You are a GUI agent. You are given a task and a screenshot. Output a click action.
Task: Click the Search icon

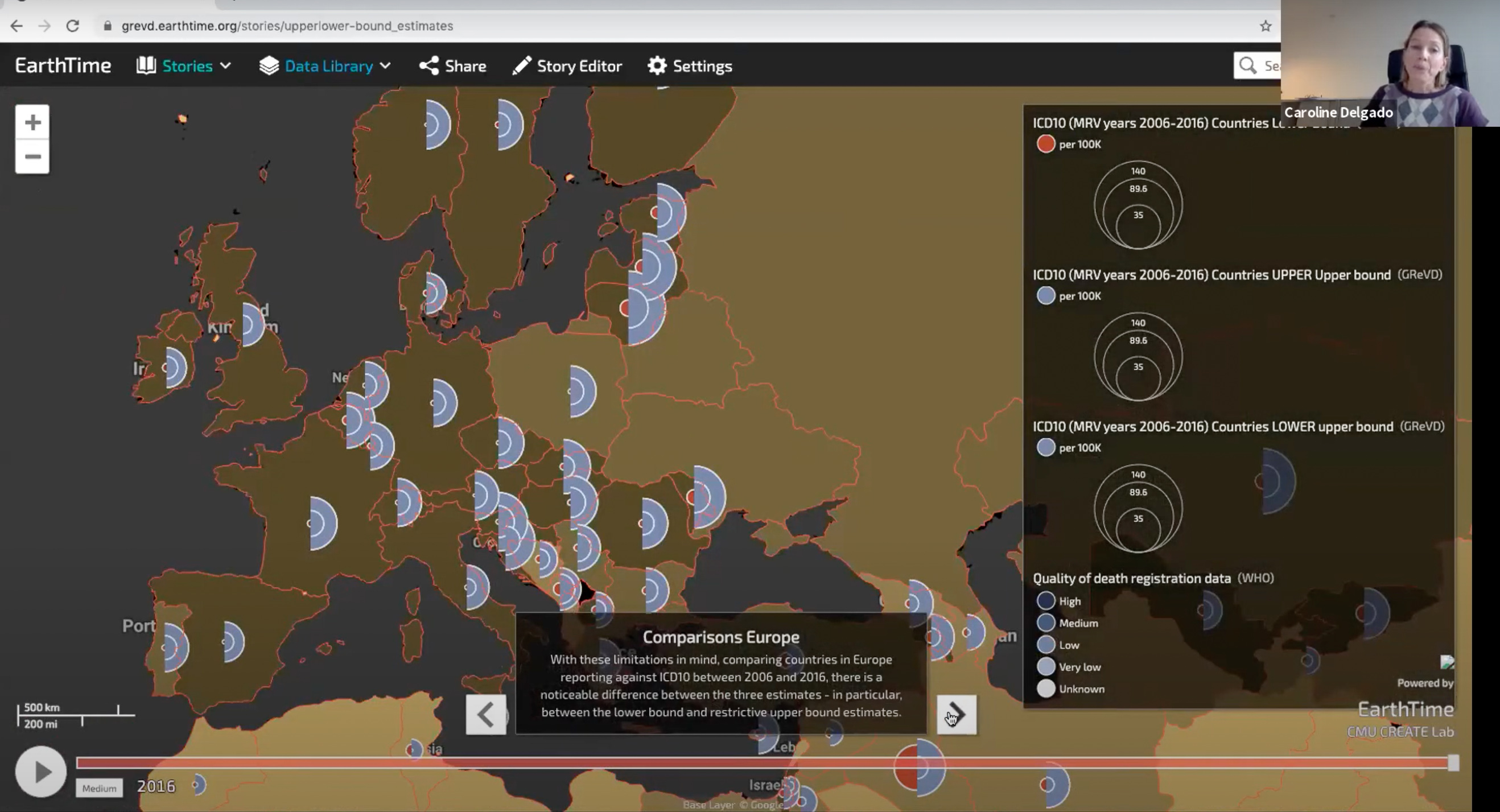[1248, 64]
